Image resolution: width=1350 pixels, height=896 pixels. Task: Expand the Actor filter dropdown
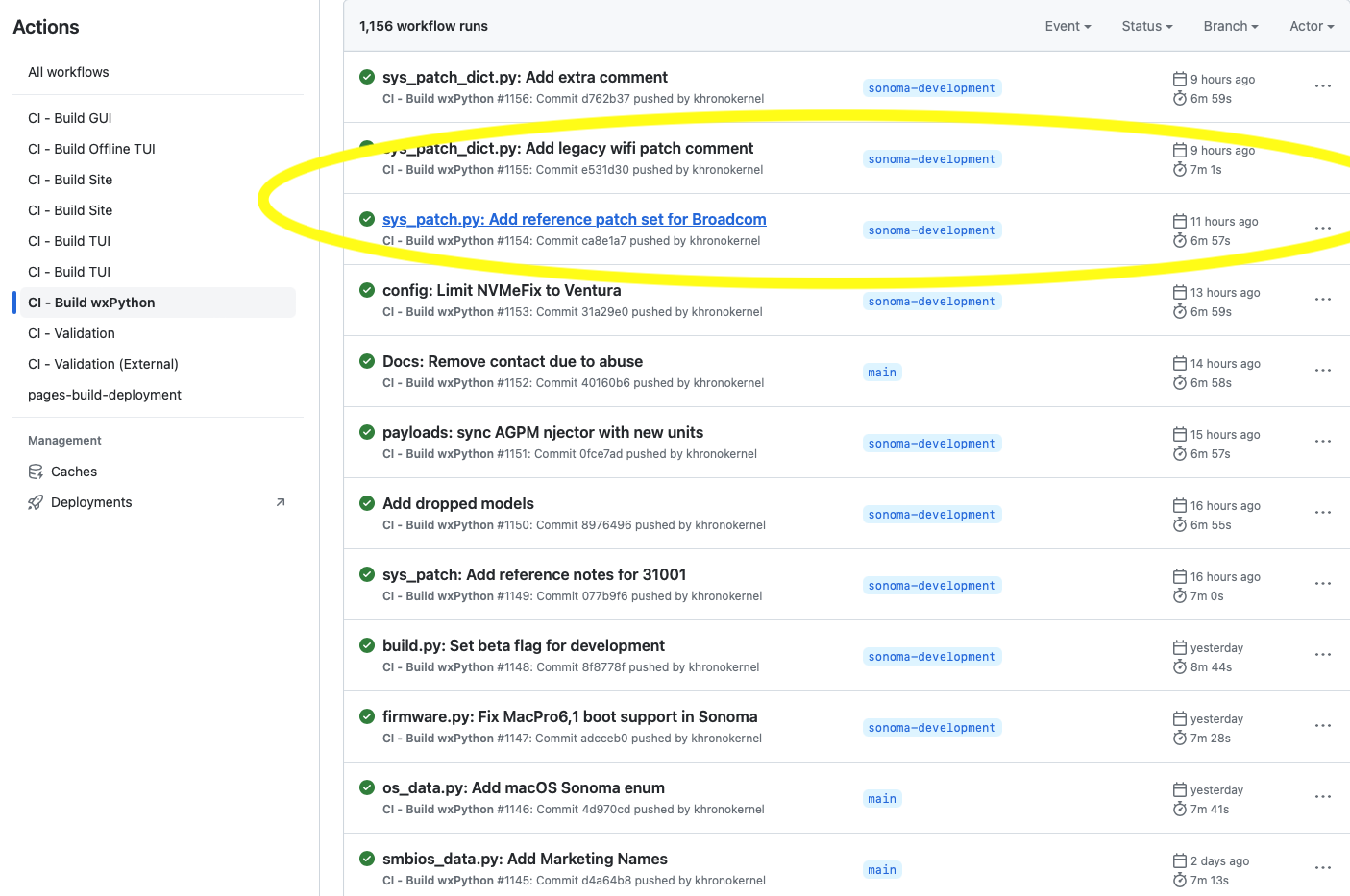pyautogui.click(x=1312, y=26)
